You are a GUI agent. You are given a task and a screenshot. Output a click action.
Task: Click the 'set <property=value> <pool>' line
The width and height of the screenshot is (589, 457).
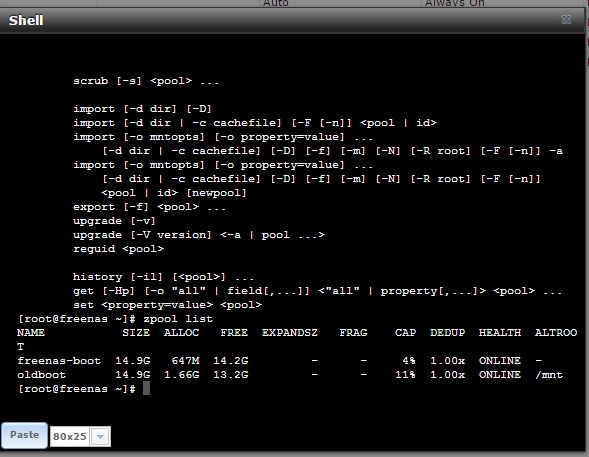click(168, 305)
